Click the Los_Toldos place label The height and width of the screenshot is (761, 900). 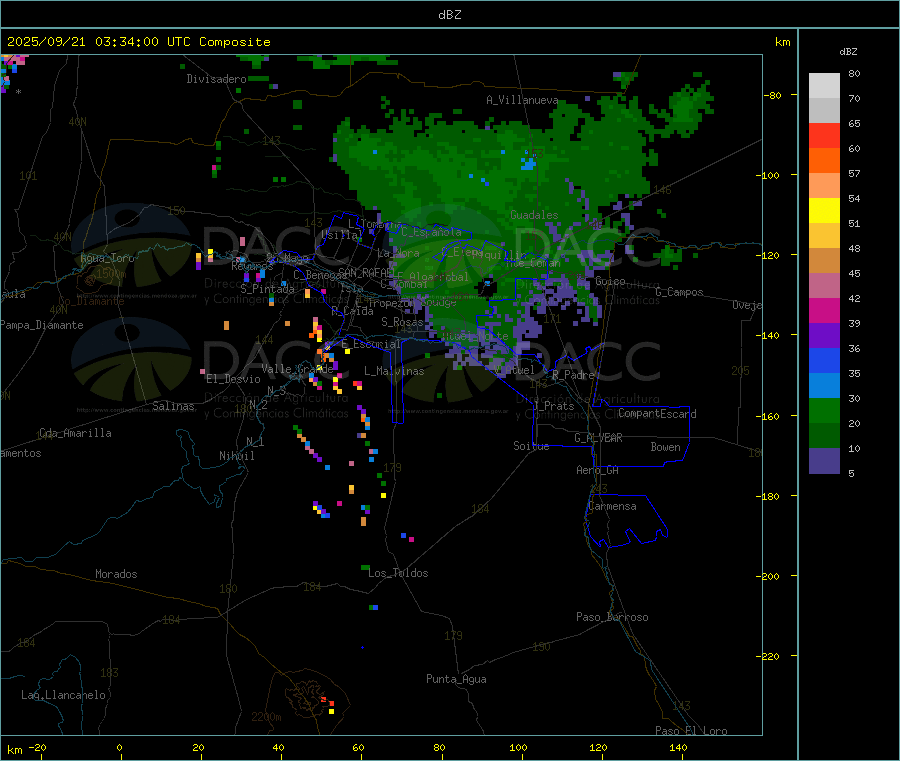(398, 573)
